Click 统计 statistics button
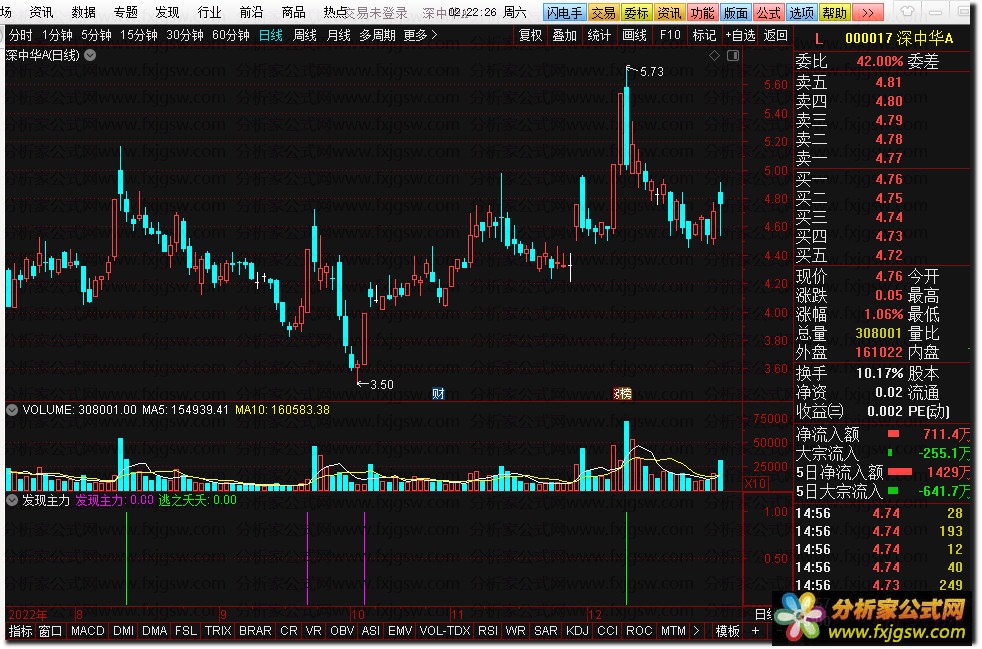 click(x=599, y=35)
